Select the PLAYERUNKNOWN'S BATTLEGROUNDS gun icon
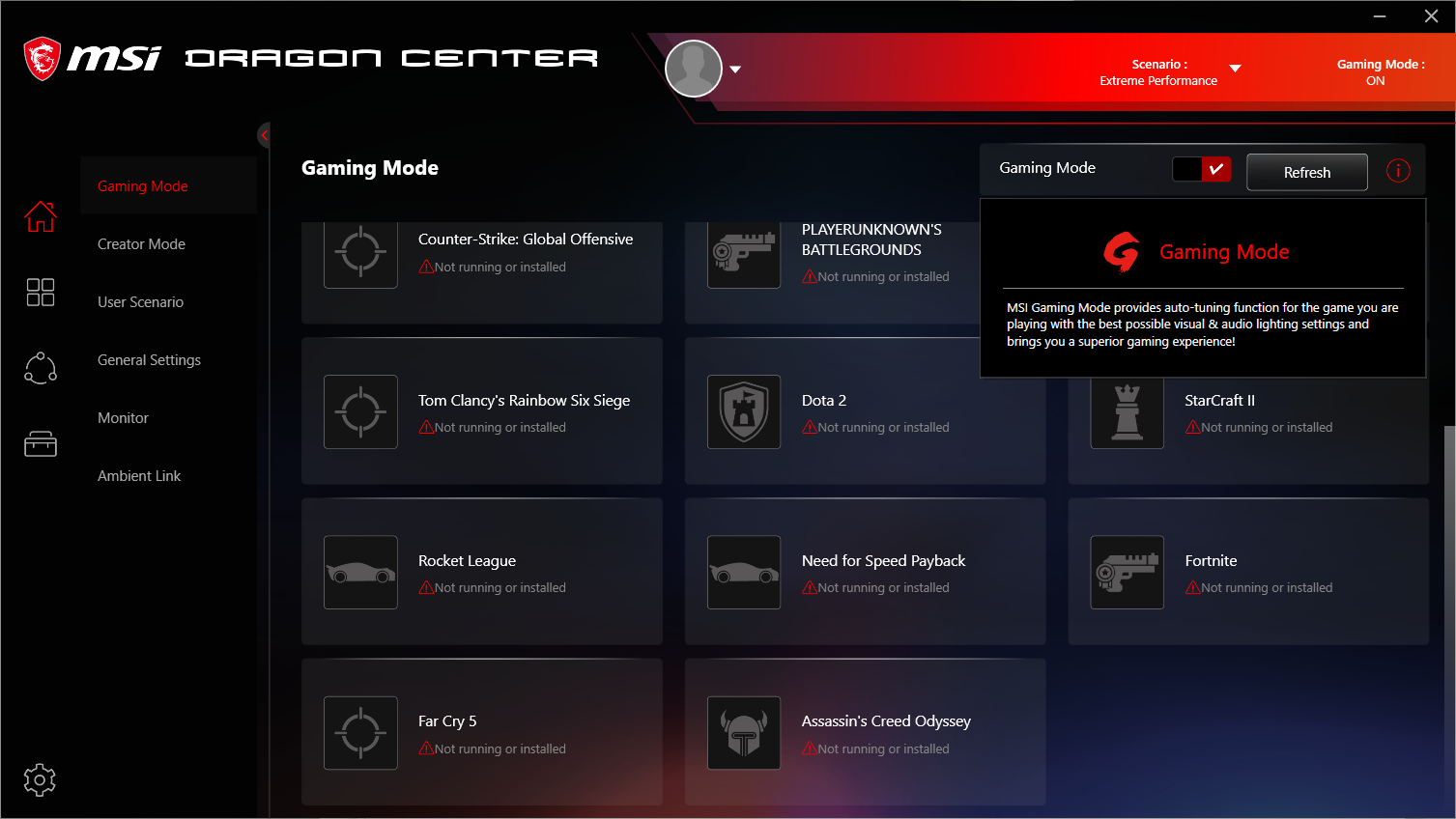This screenshot has width=1456, height=819. coord(744,254)
